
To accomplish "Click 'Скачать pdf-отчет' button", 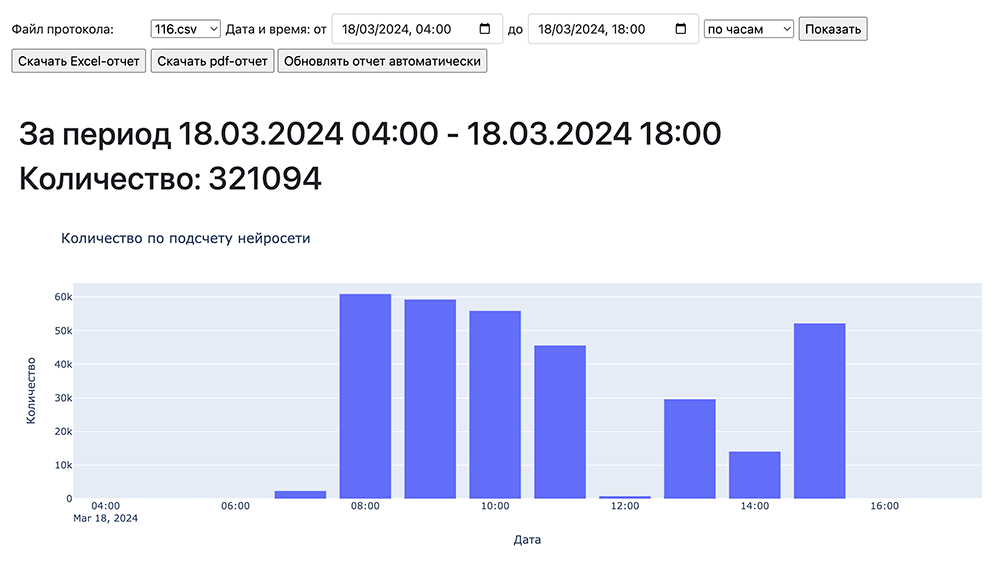I will coord(212,61).
